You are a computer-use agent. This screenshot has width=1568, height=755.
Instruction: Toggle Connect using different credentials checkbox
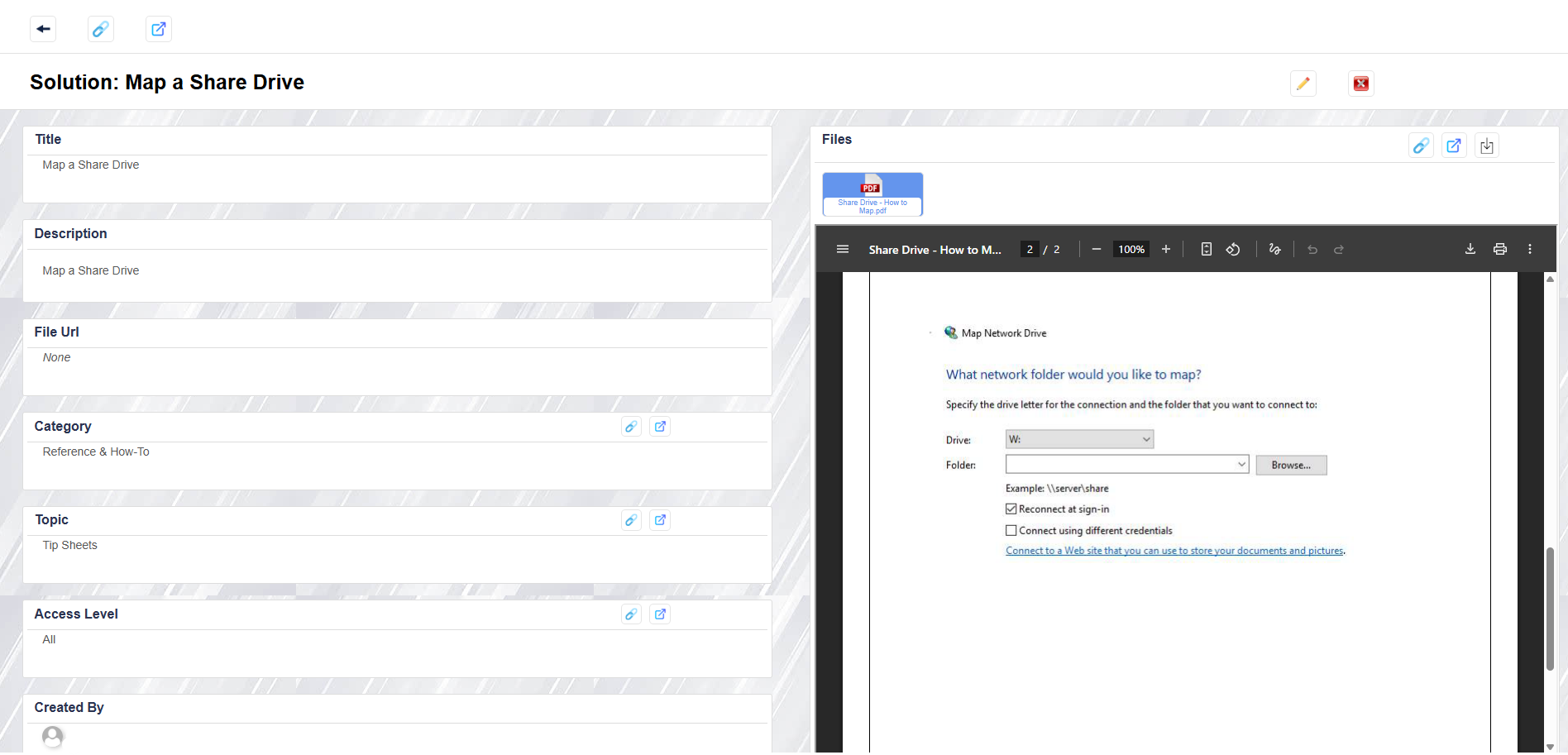[x=1011, y=531]
